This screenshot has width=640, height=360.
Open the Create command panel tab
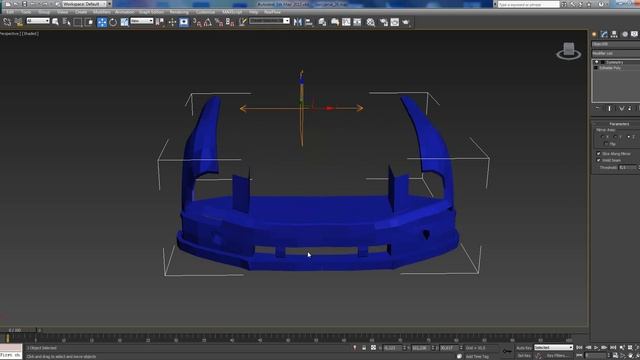[x=594, y=34]
